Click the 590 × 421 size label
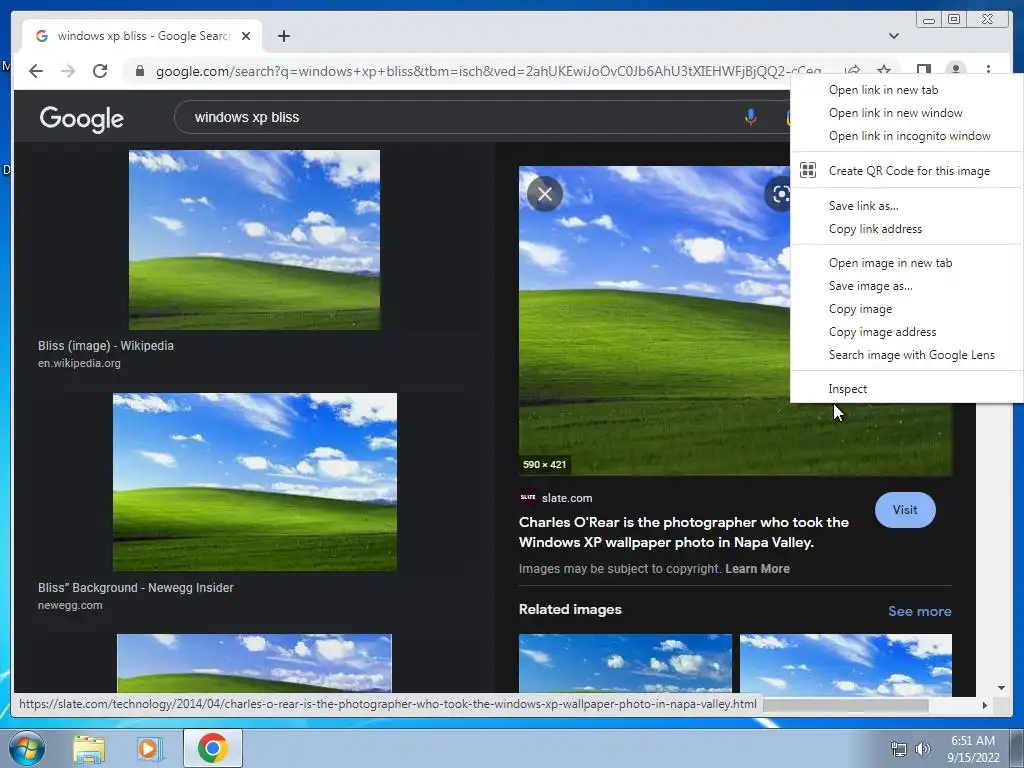 point(545,465)
